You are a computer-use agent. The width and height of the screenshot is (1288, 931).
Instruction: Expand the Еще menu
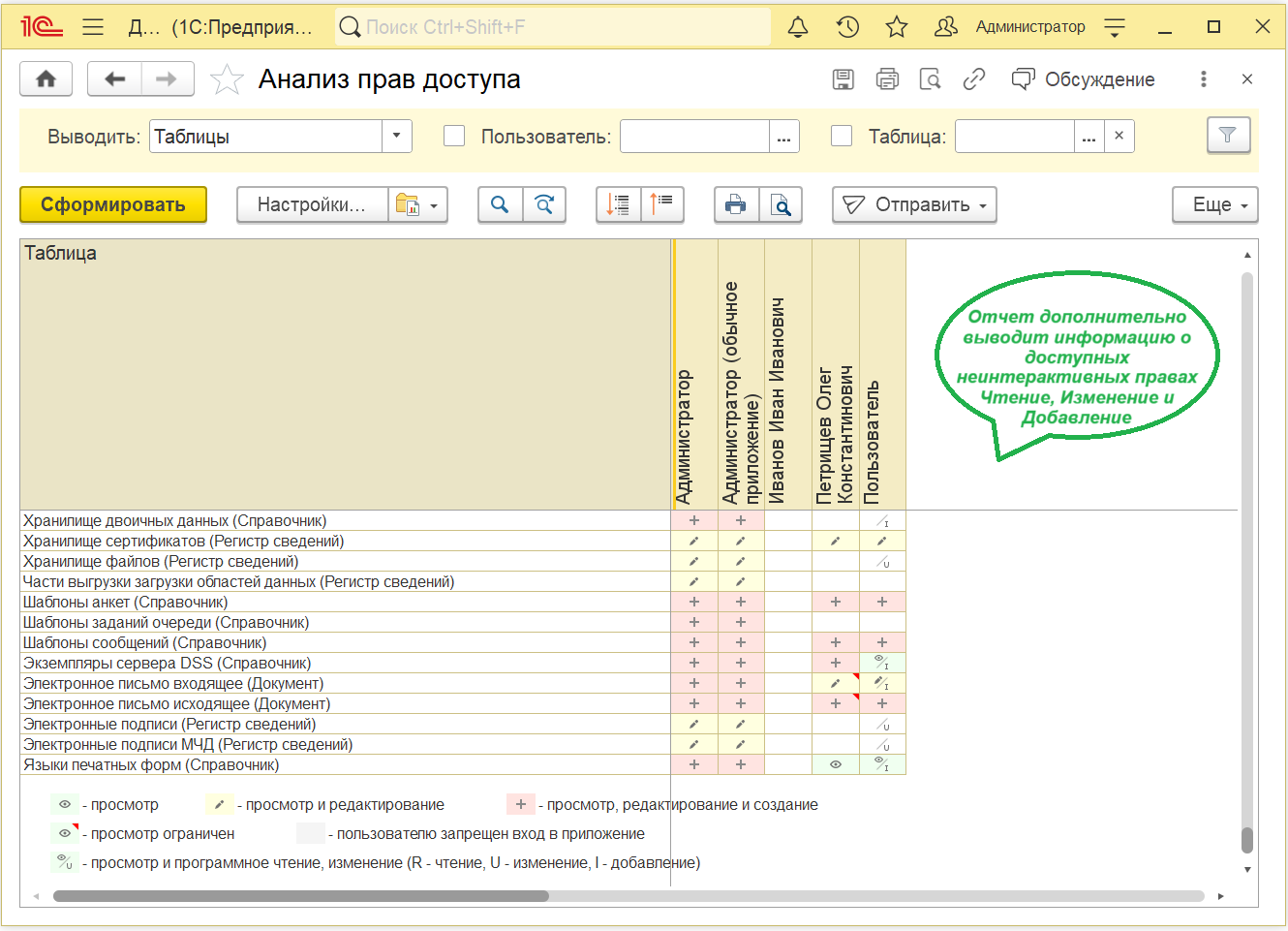point(1214,204)
